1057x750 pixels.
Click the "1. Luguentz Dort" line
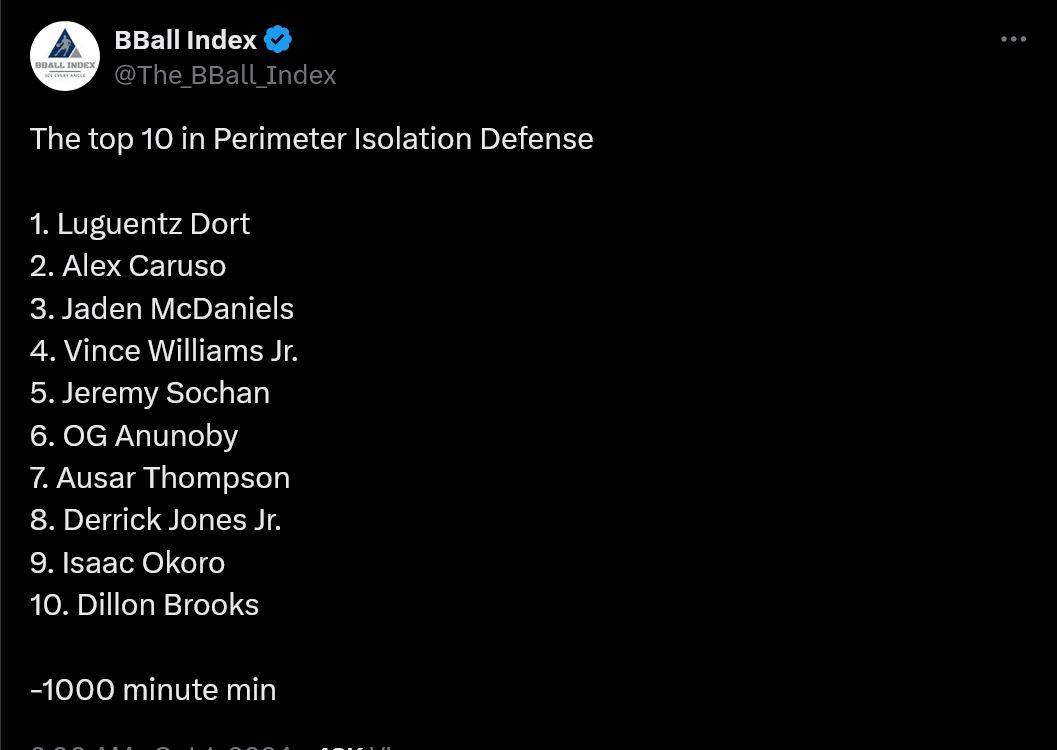(x=140, y=224)
